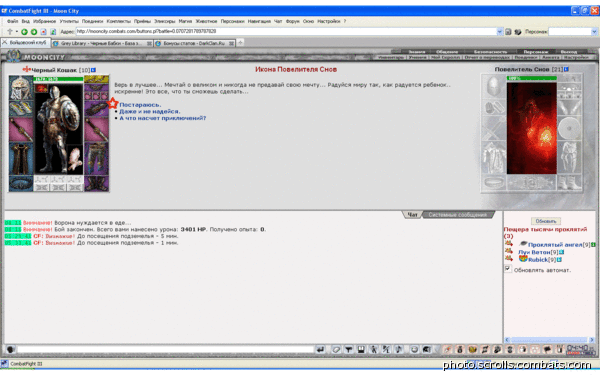Image resolution: width=600 pixels, height=375 pixels.
Task: Open the Настройки menu
Action: click(329, 21)
